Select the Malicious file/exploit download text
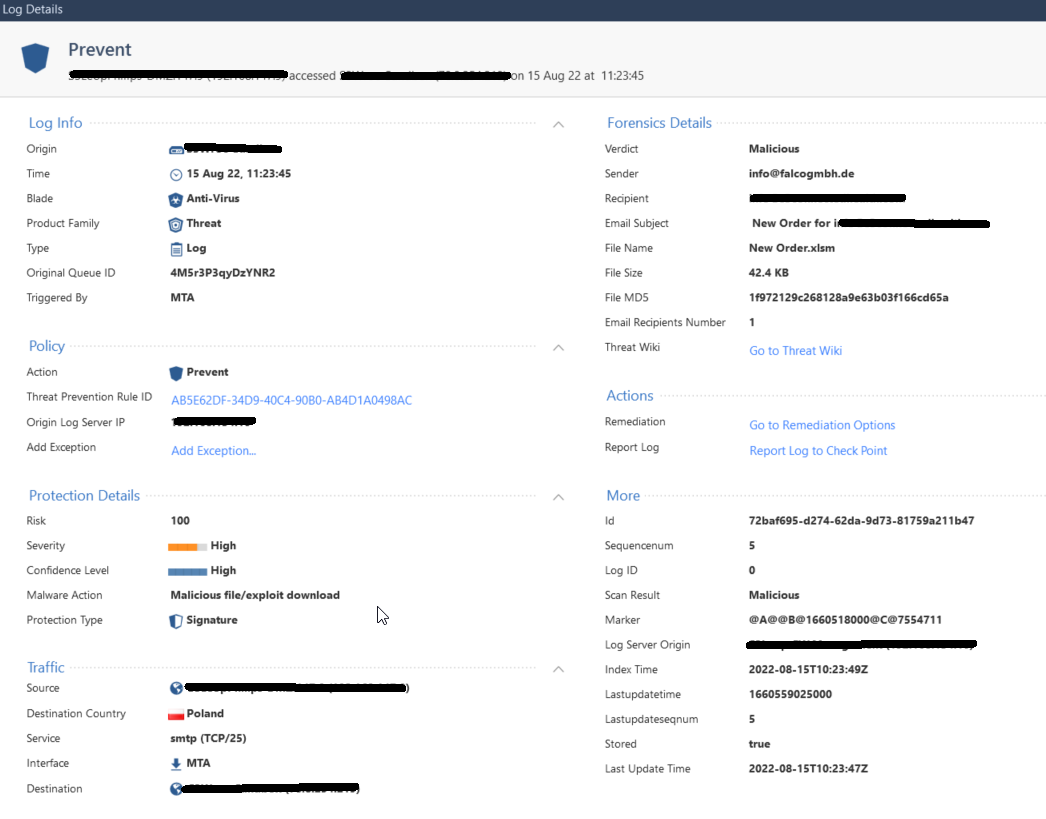This screenshot has width=1046, height=819. (x=255, y=595)
